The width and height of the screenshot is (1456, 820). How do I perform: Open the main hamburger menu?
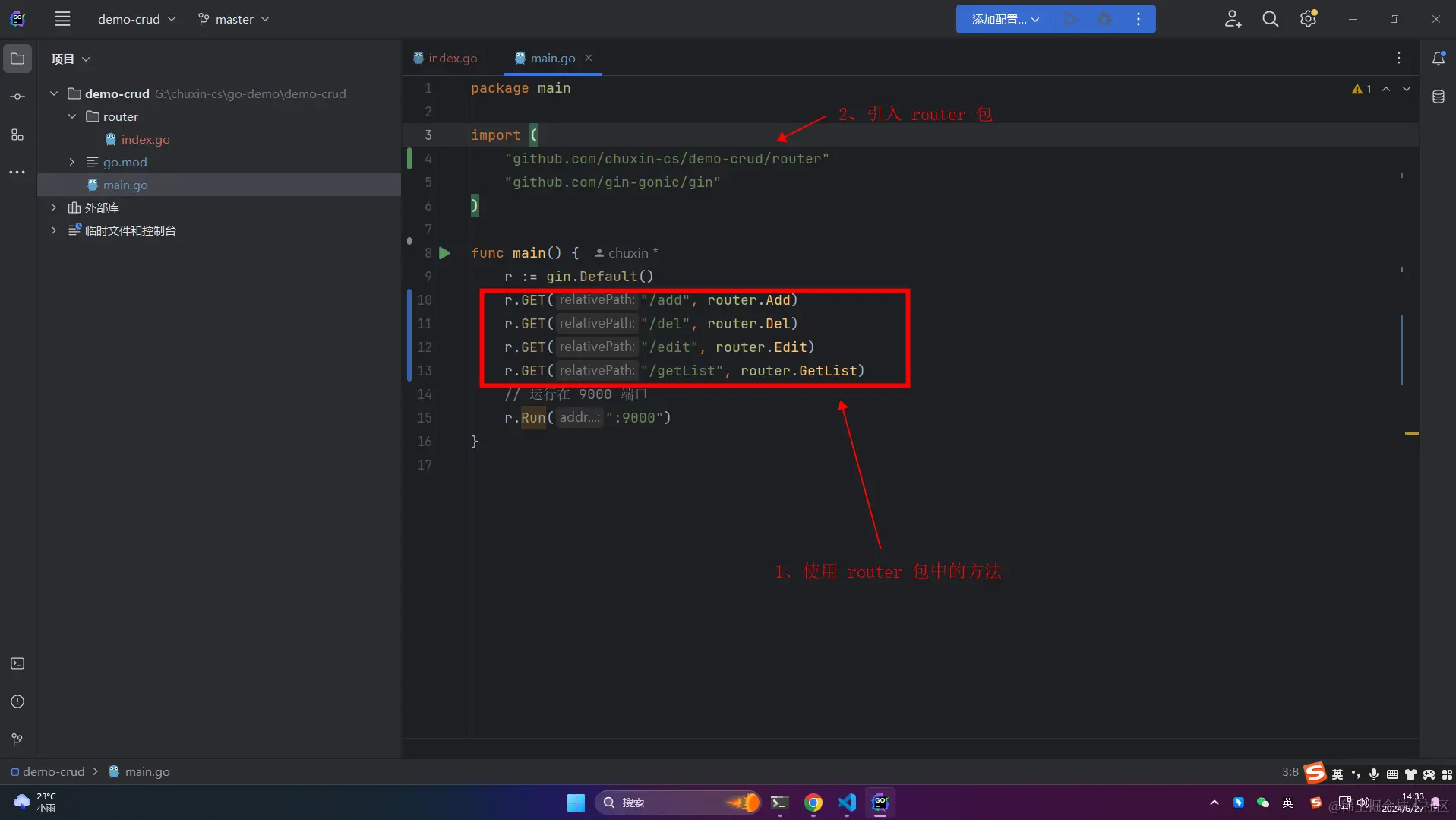tap(62, 19)
